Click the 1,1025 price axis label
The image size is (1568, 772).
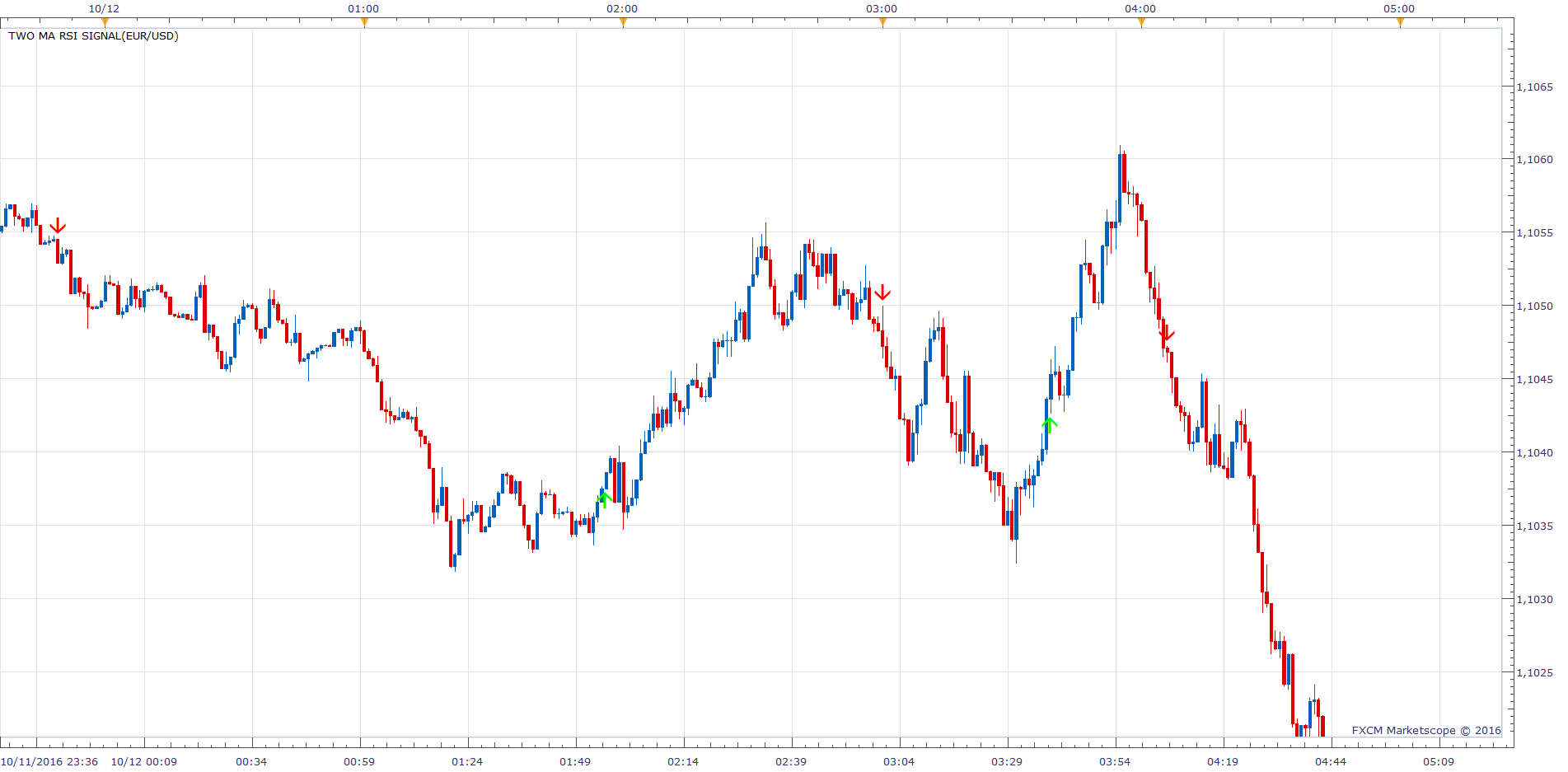pos(1534,672)
